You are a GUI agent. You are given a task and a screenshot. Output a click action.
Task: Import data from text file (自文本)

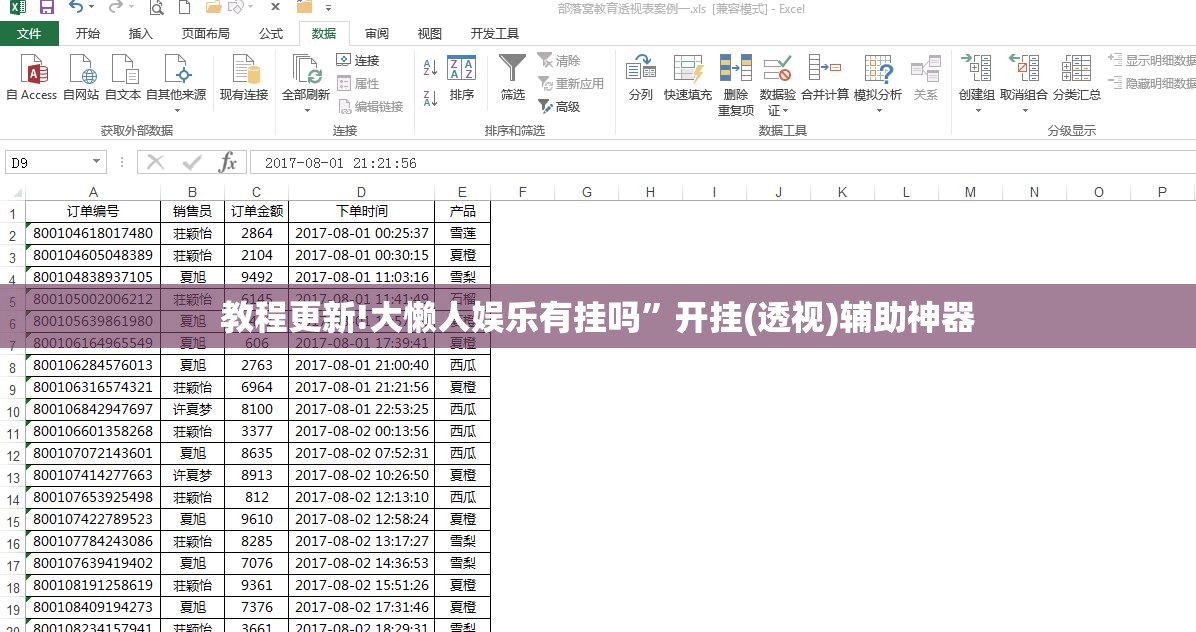click(123, 77)
